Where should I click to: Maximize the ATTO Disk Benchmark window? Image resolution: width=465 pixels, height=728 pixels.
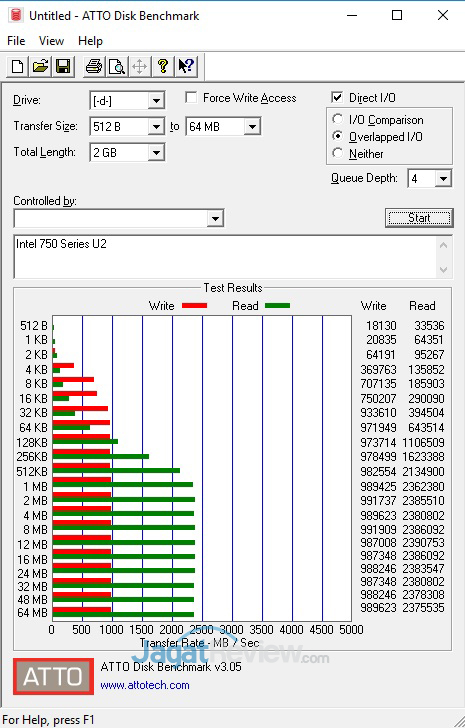[397, 15]
